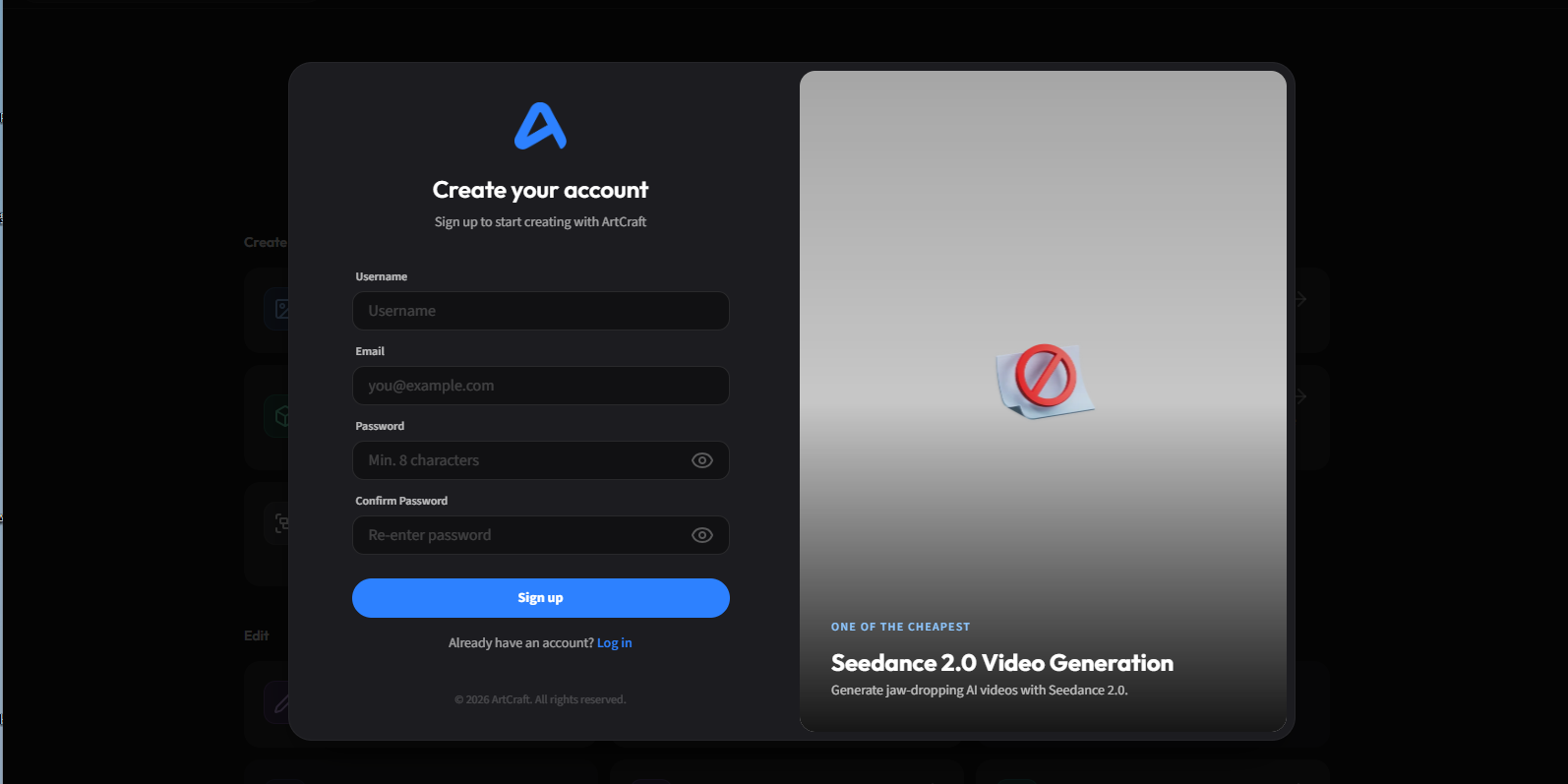Viewport: 1568px width, 784px height.
Task: Show the Confirm Password field's characters
Action: 702,535
